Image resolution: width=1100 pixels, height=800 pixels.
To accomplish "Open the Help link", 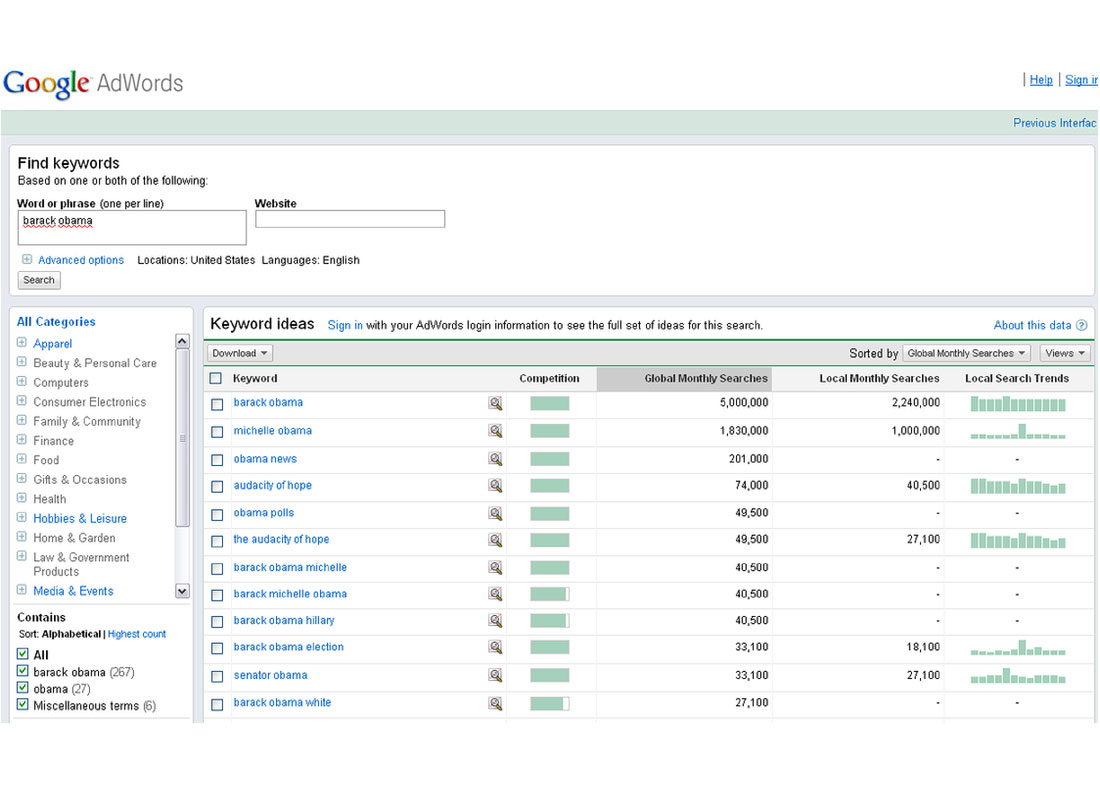I will click(1041, 80).
